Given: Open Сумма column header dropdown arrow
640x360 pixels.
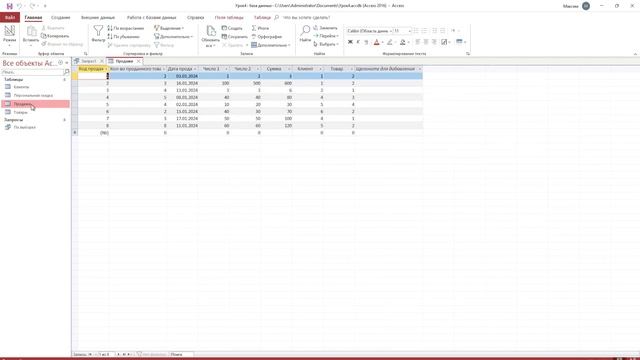Looking at the screenshot, I should (289, 69).
